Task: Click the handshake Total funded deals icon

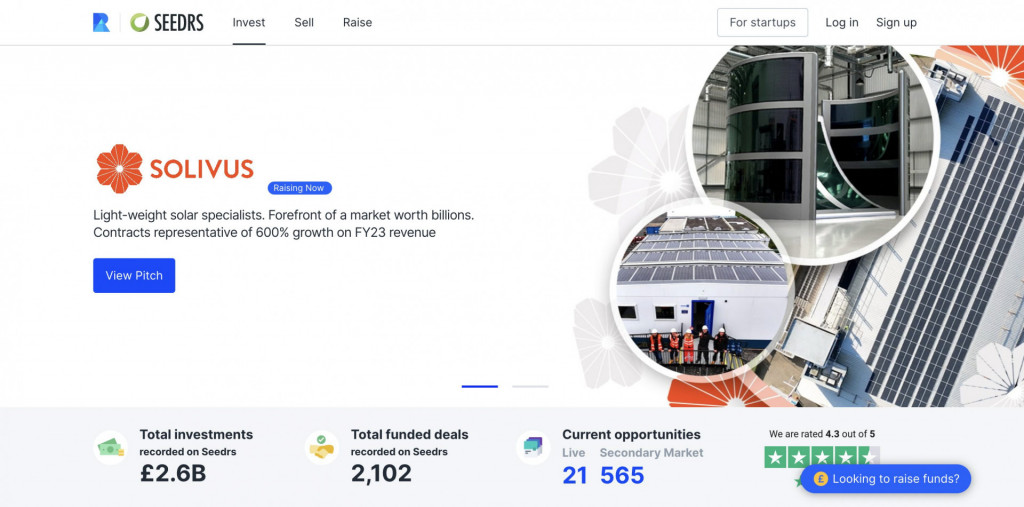Action: [x=321, y=448]
